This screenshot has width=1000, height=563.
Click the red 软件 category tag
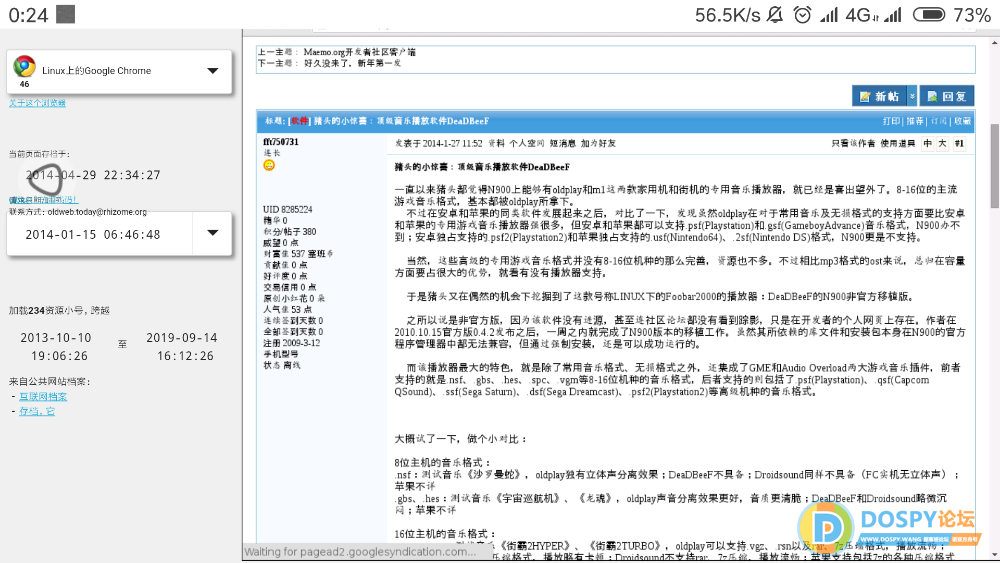299,121
